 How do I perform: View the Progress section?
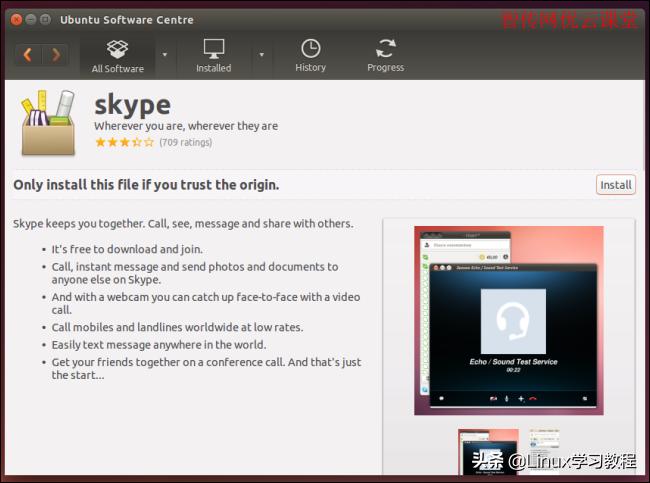click(x=385, y=56)
